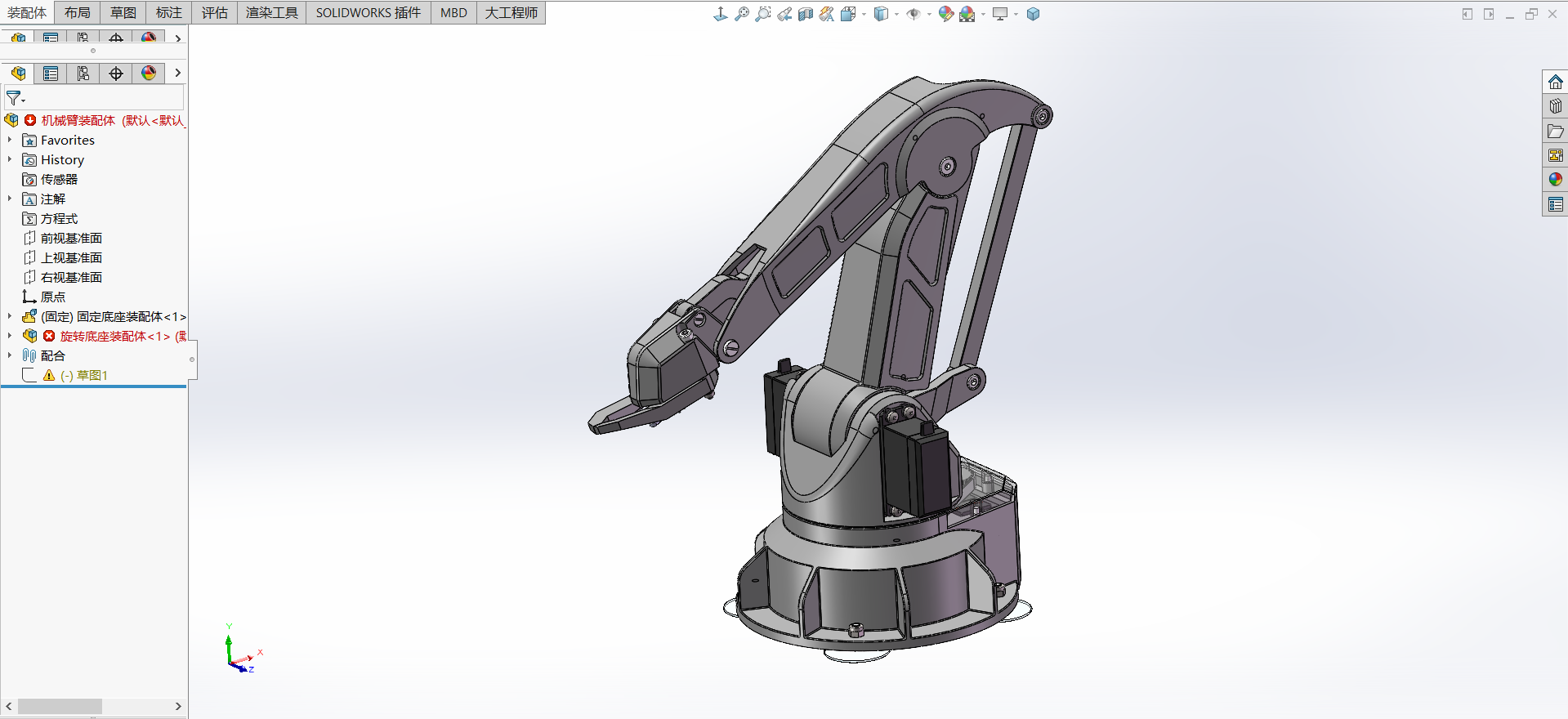This screenshot has height=719, width=1568.
Task: Click the tree filter funnel icon
Action: [x=15, y=98]
